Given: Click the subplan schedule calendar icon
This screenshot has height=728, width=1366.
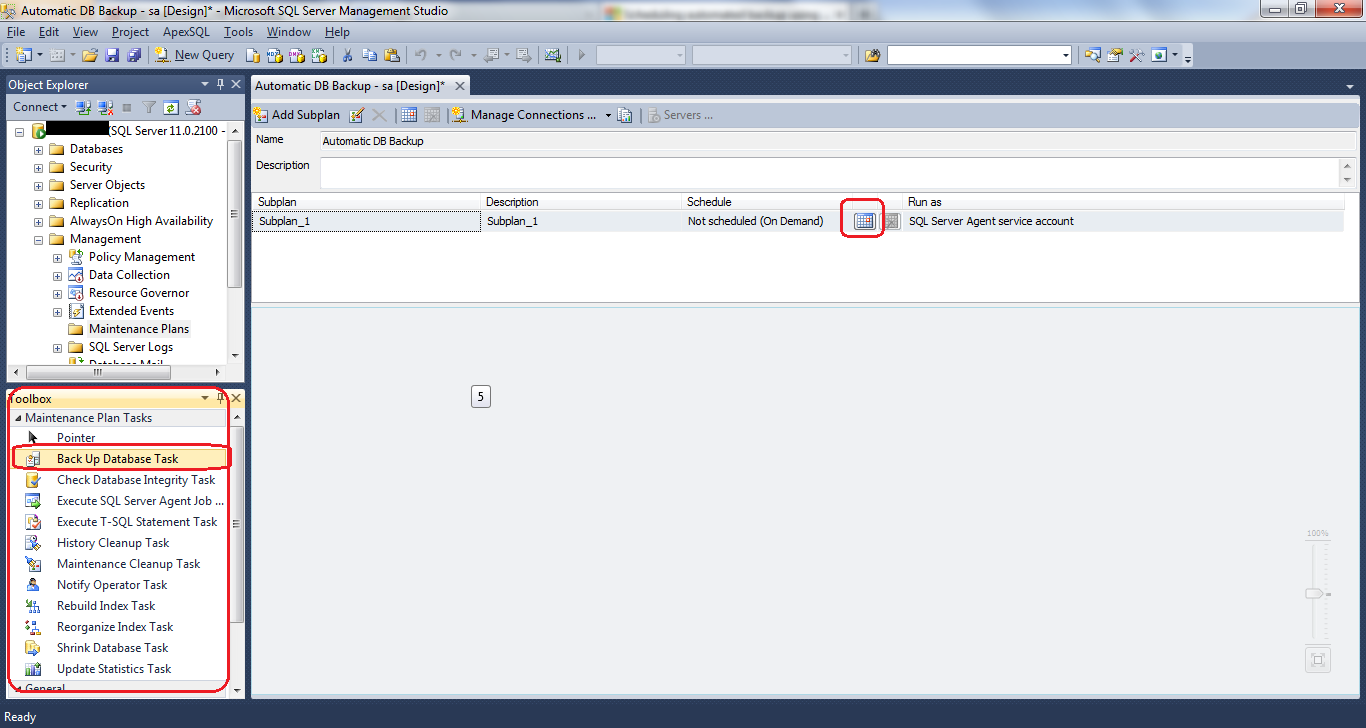Looking at the screenshot, I should tap(864, 221).
